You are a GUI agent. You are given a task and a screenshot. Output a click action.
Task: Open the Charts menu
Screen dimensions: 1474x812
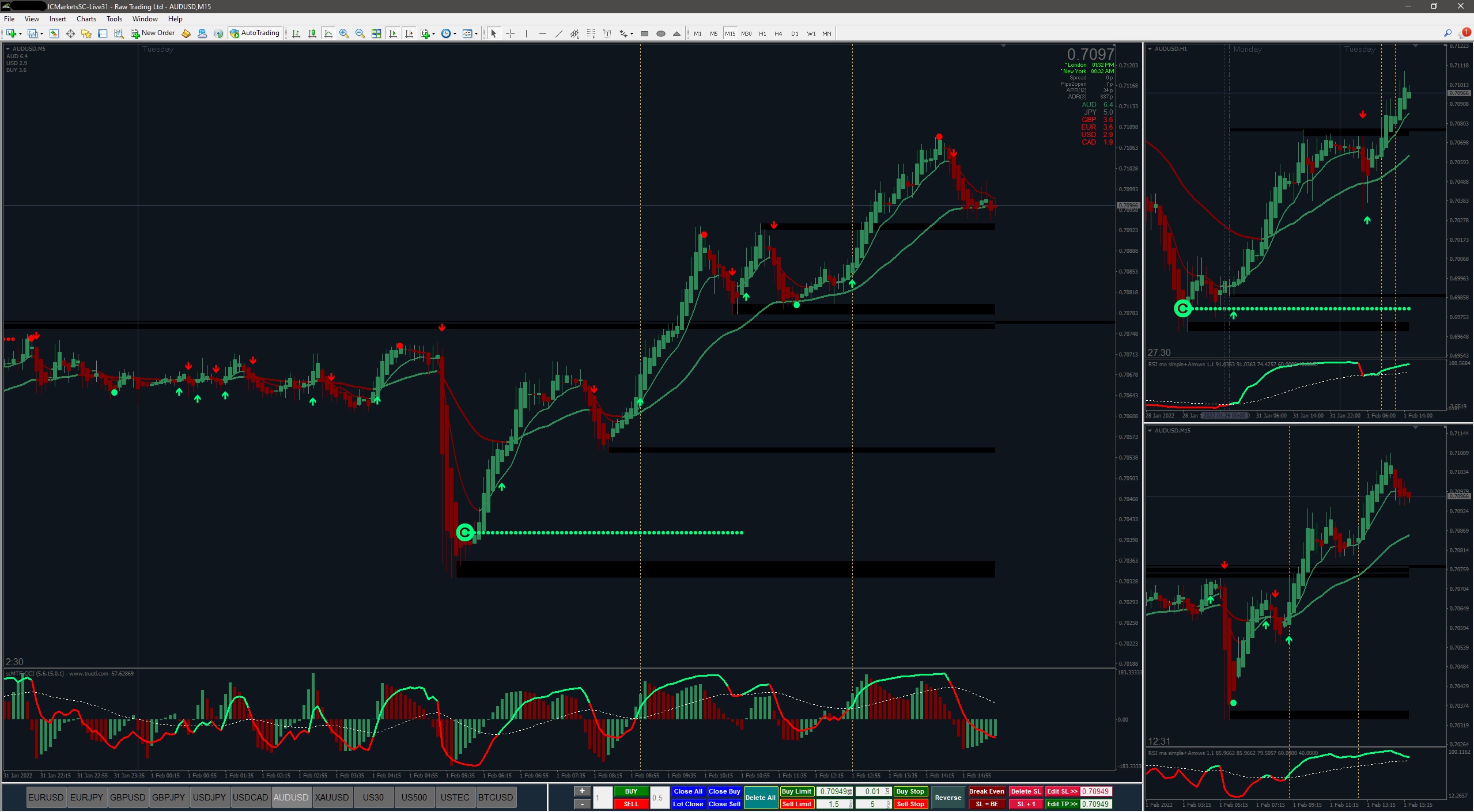click(x=86, y=19)
